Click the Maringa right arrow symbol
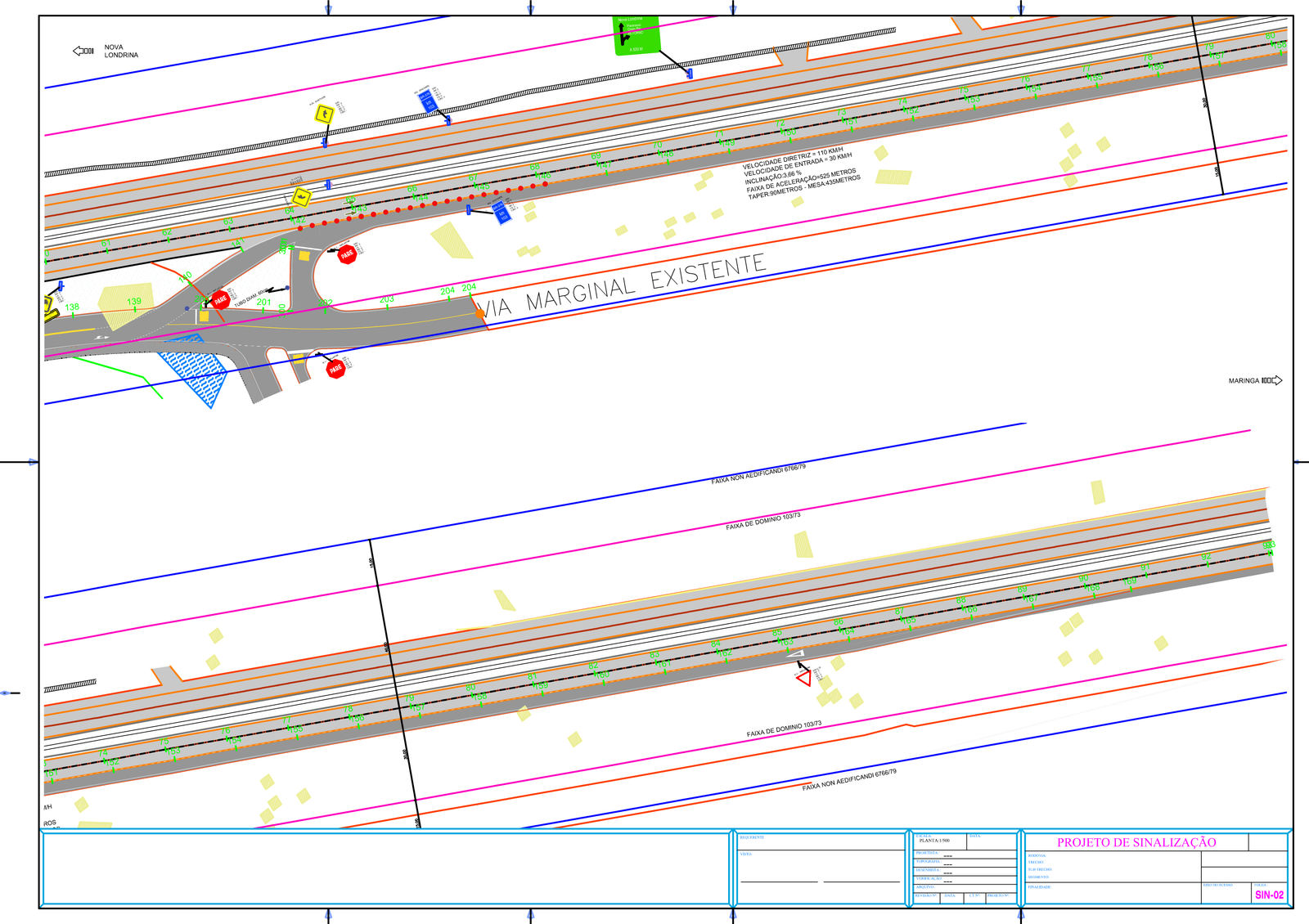 (x=1272, y=380)
